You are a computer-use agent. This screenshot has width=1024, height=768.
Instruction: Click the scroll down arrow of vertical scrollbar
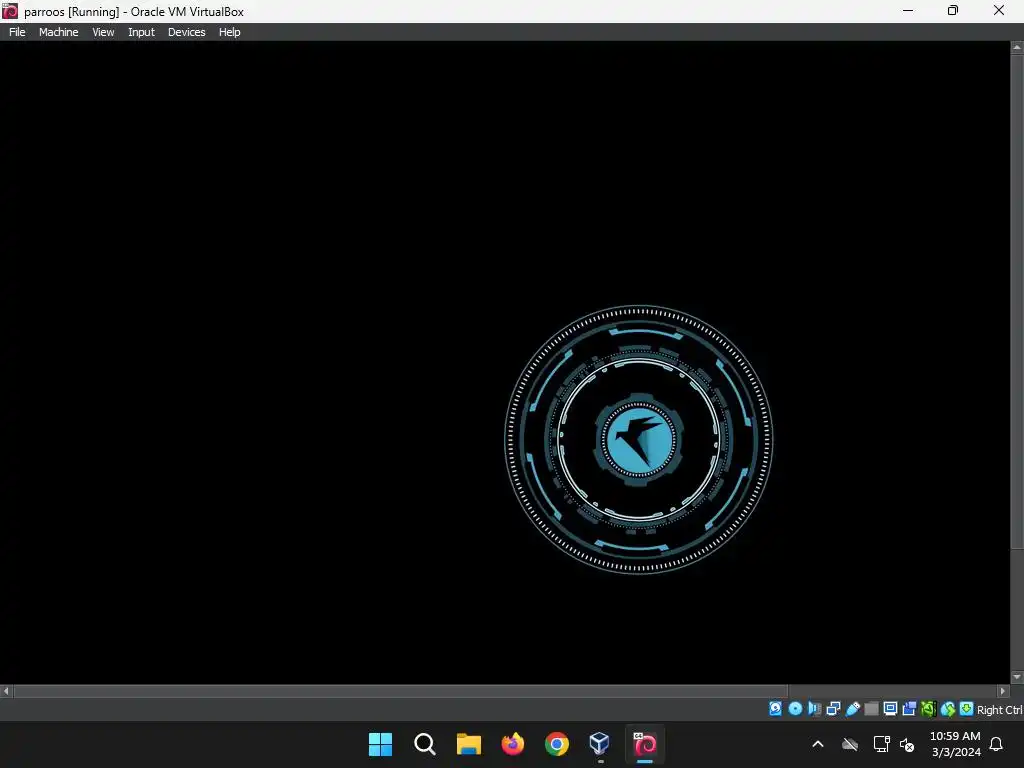1017,677
